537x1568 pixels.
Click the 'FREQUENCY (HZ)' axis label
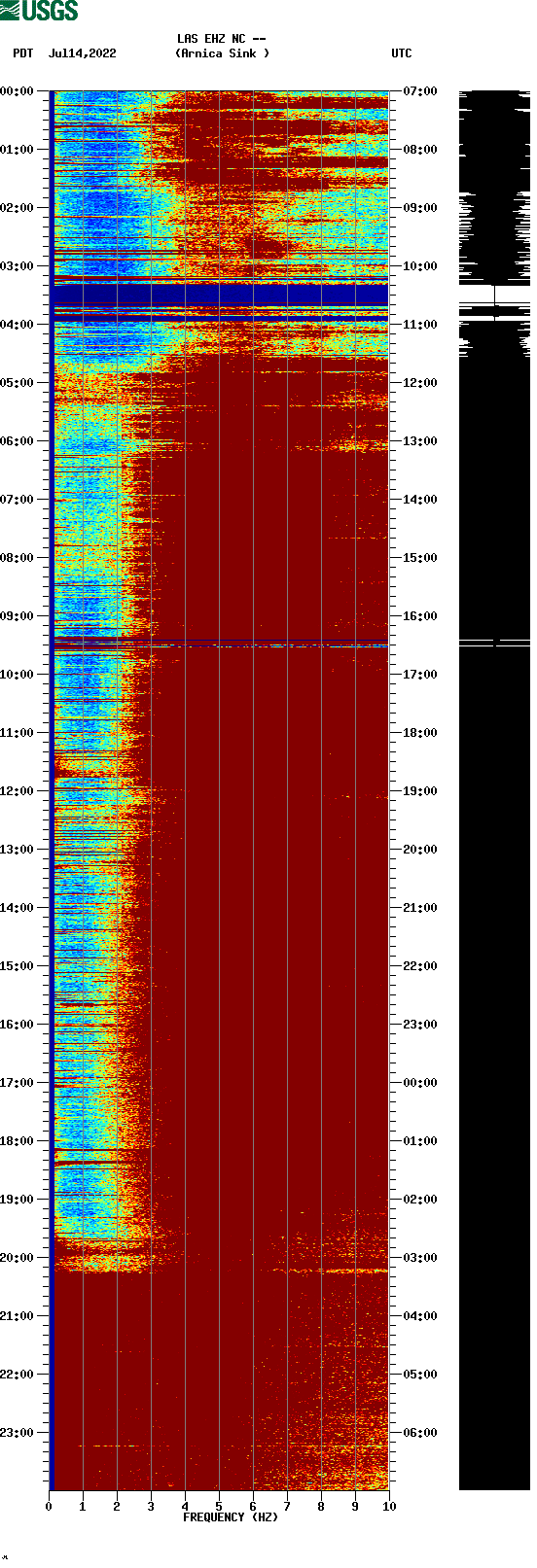231,1517
